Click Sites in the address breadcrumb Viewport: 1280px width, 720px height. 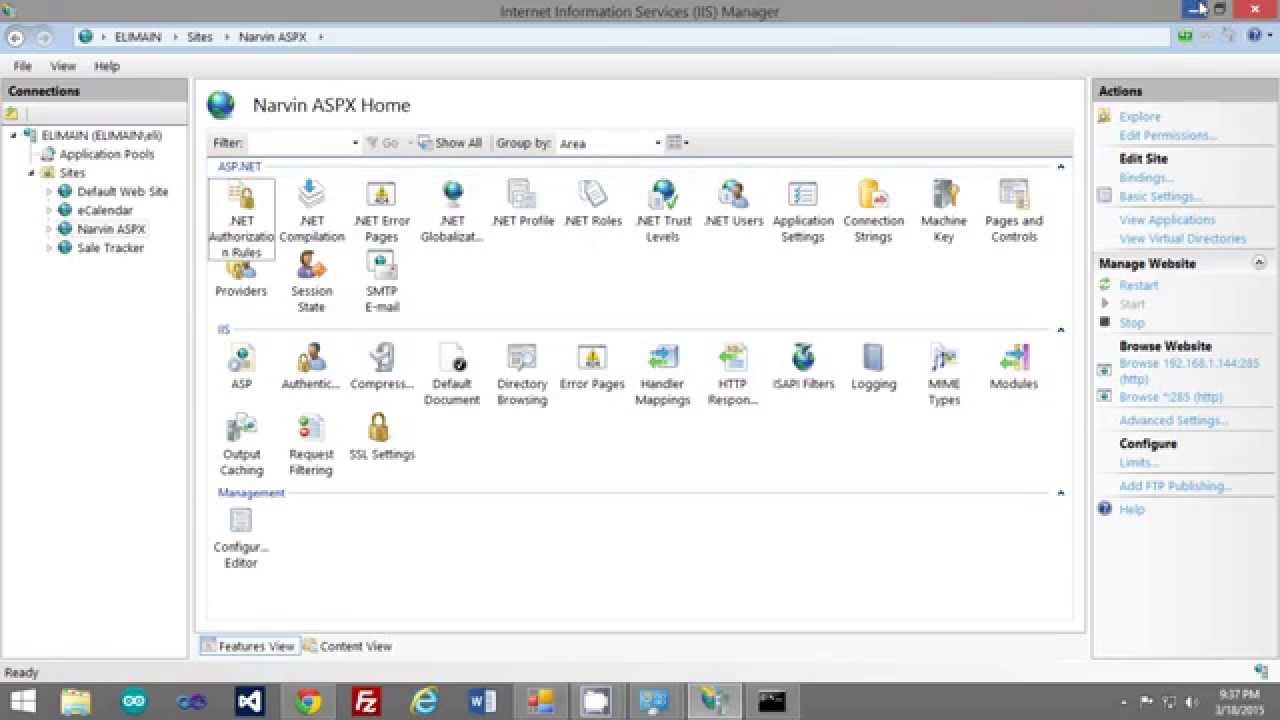tap(200, 36)
